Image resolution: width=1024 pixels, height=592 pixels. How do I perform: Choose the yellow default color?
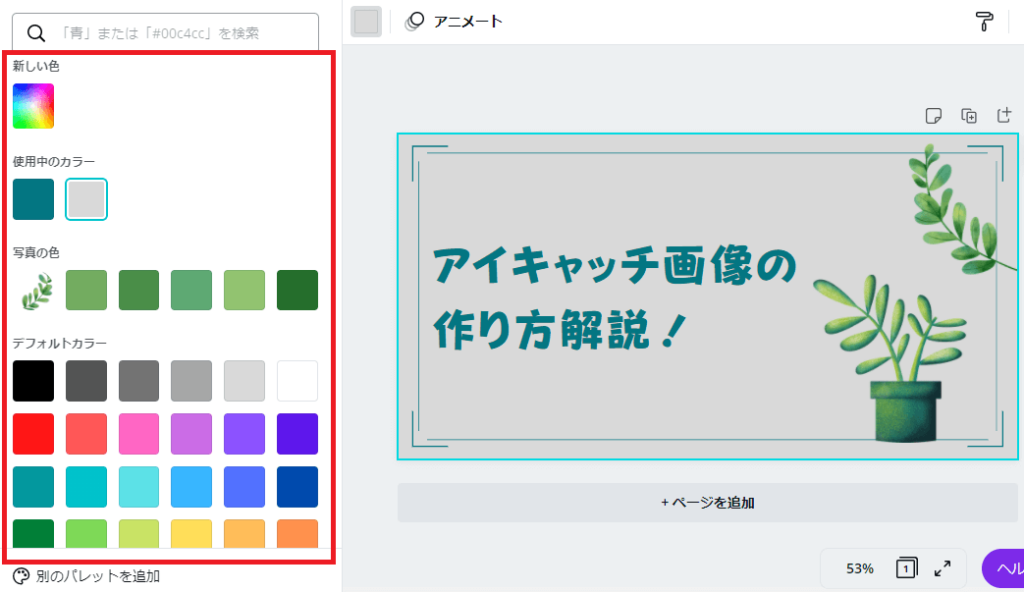pyautogui.click(x=191, y=534)
